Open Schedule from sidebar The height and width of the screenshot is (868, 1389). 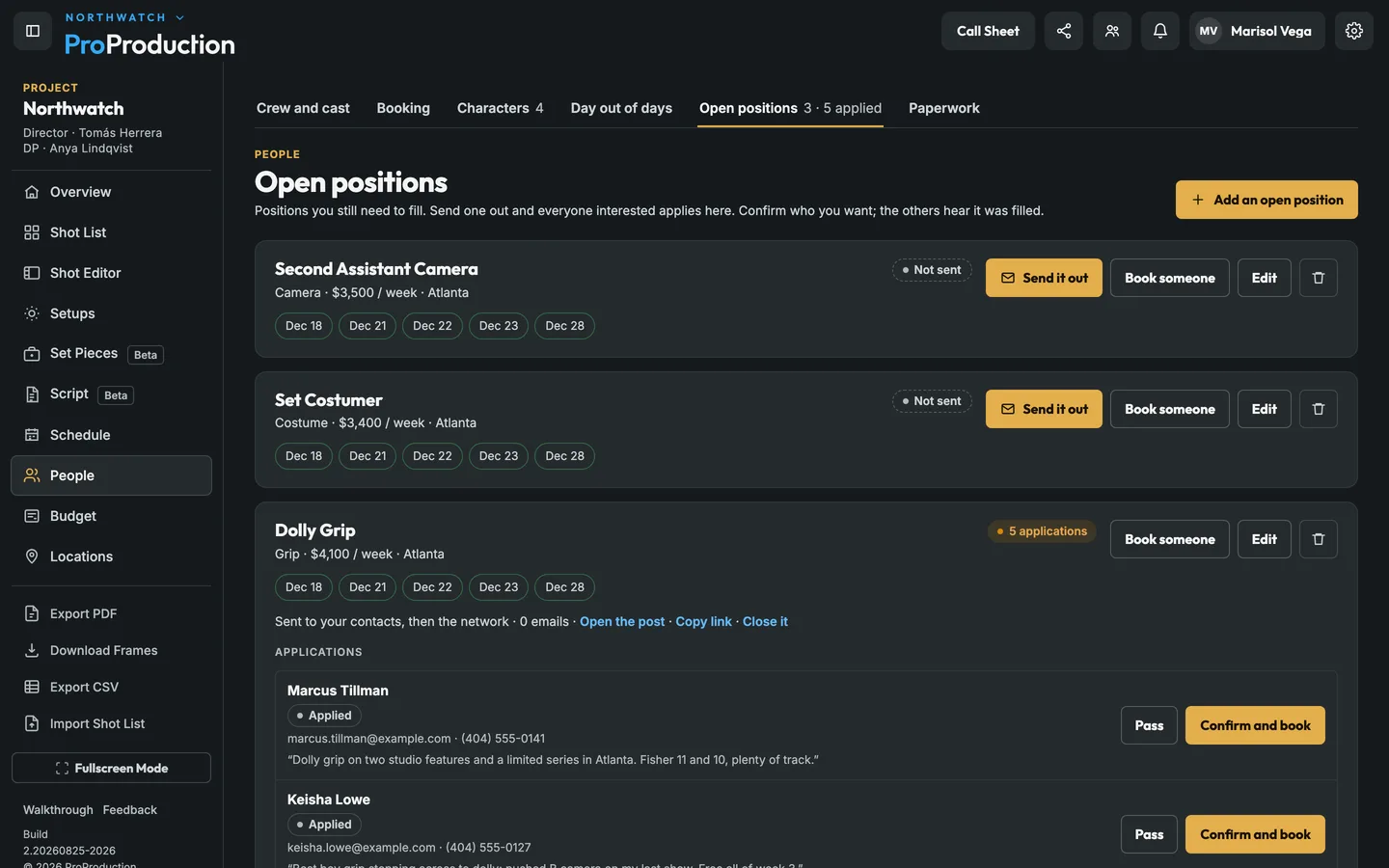111,435
